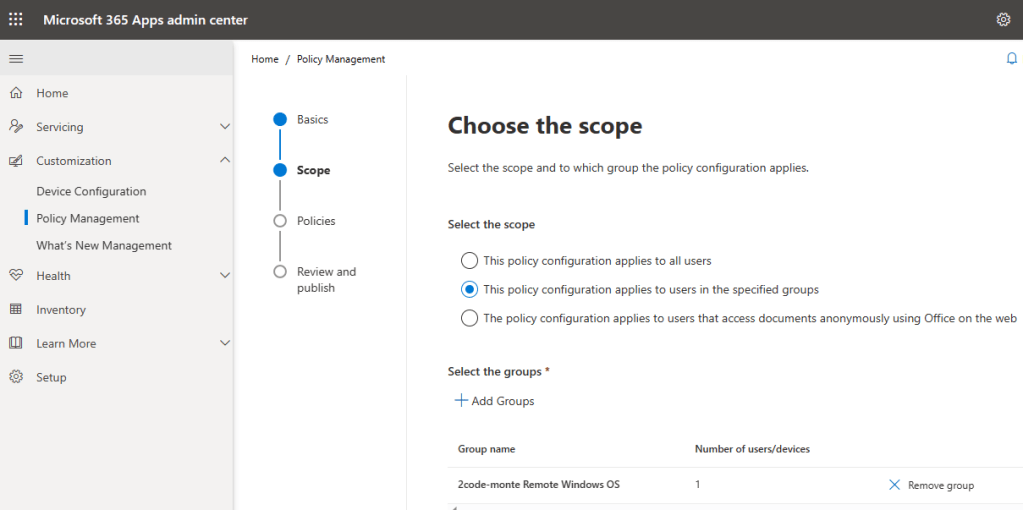Collapse navigation with the hamburger icon
The height and width of the screenshot is (510, 1023).
[16, 59]
